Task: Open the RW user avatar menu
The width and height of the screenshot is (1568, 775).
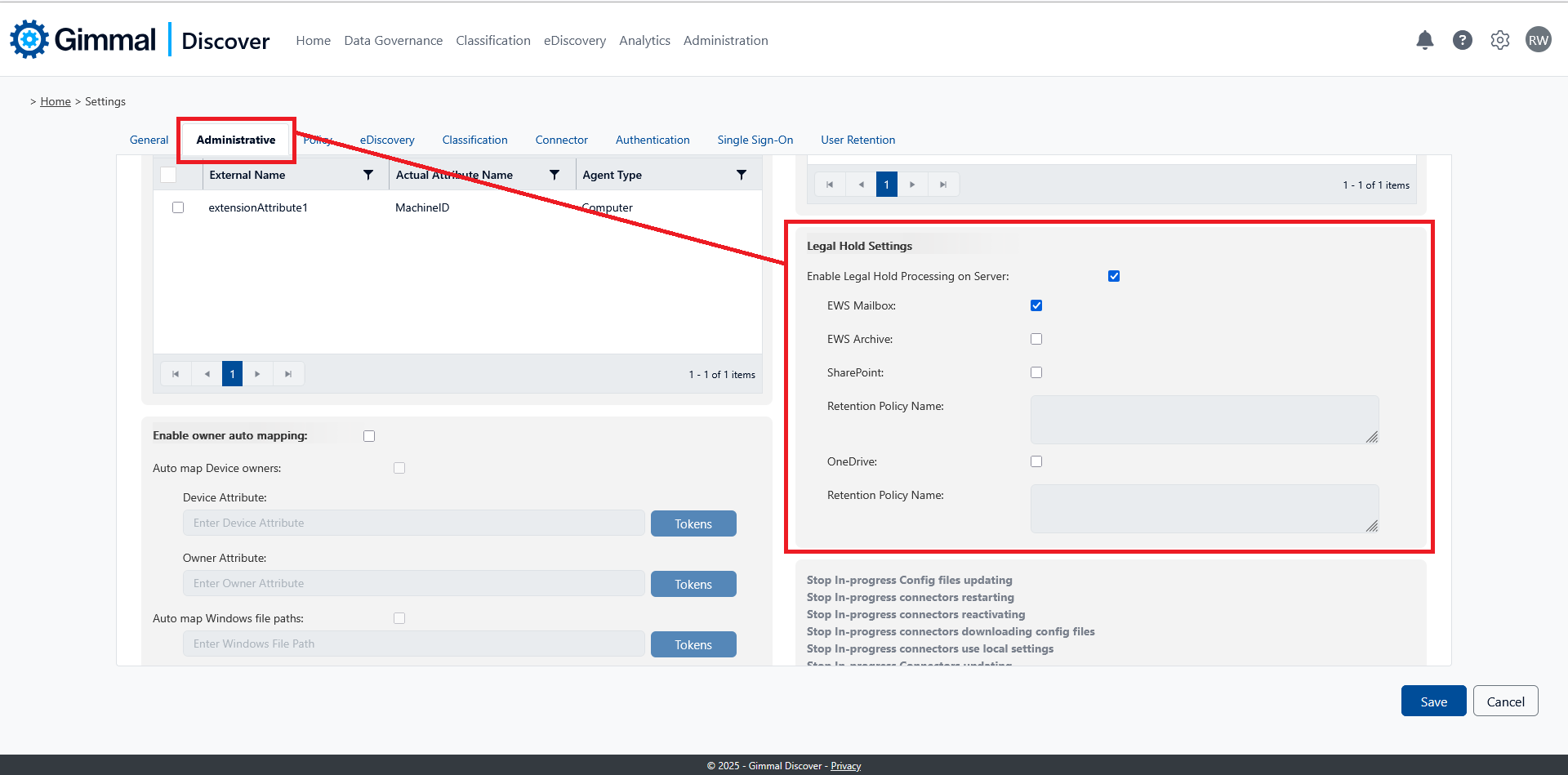Action: pos(1538,38)
